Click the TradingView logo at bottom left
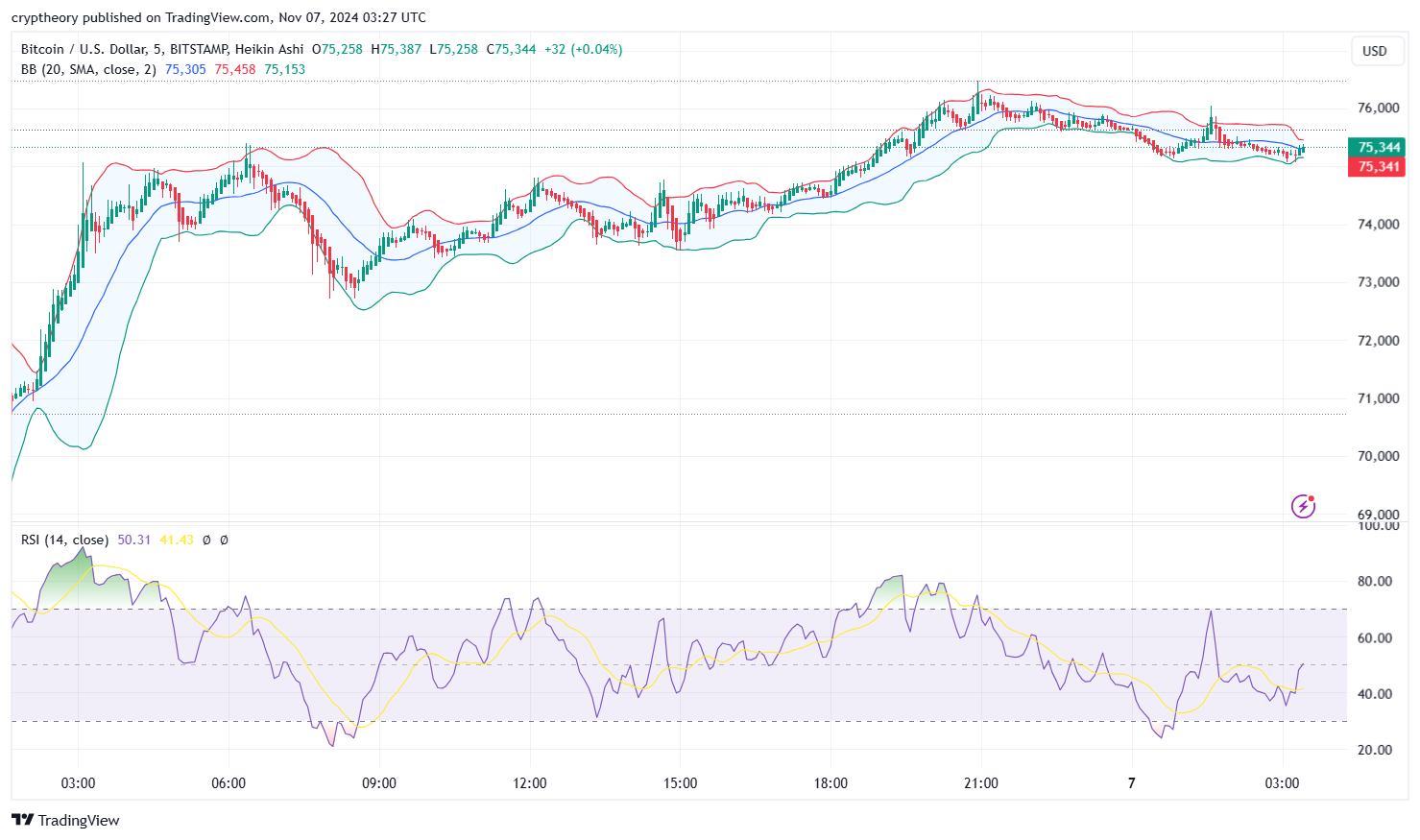This screenshot has width=1420, height=840. 65,820
